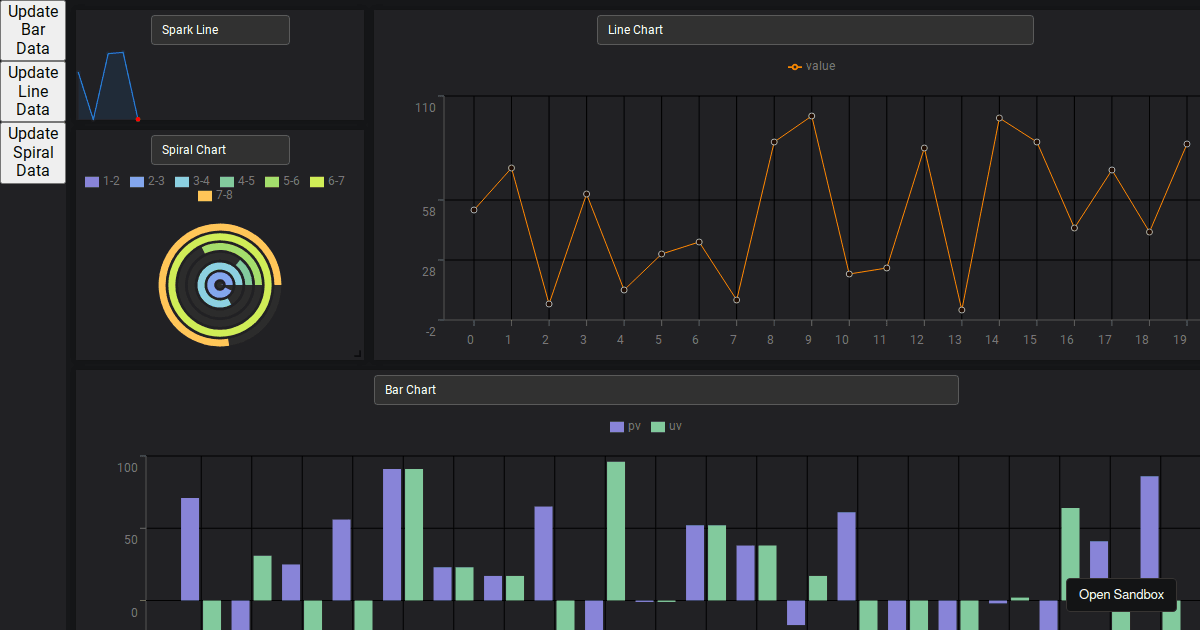Screen dimensions: 1200x630
Task: Click the uv legend label text
Action: (676, 426)
